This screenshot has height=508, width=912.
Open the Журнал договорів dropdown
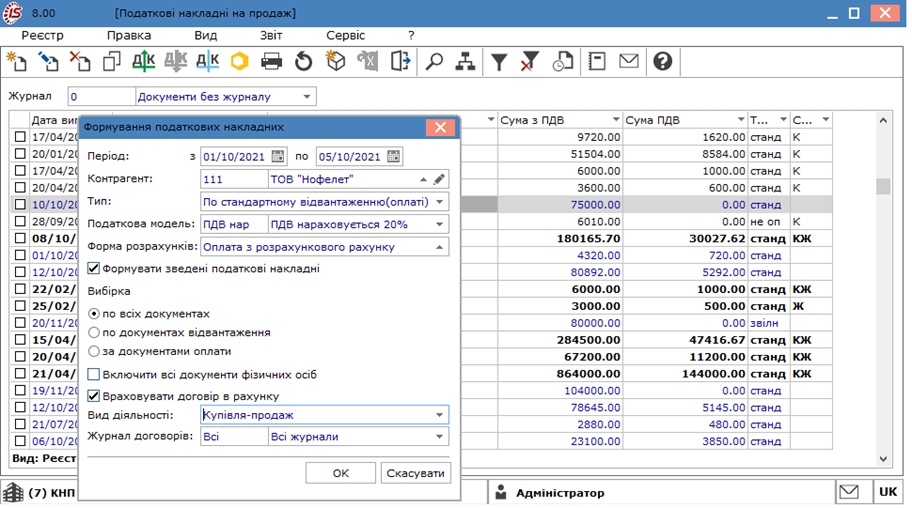(x=440, y=436)
